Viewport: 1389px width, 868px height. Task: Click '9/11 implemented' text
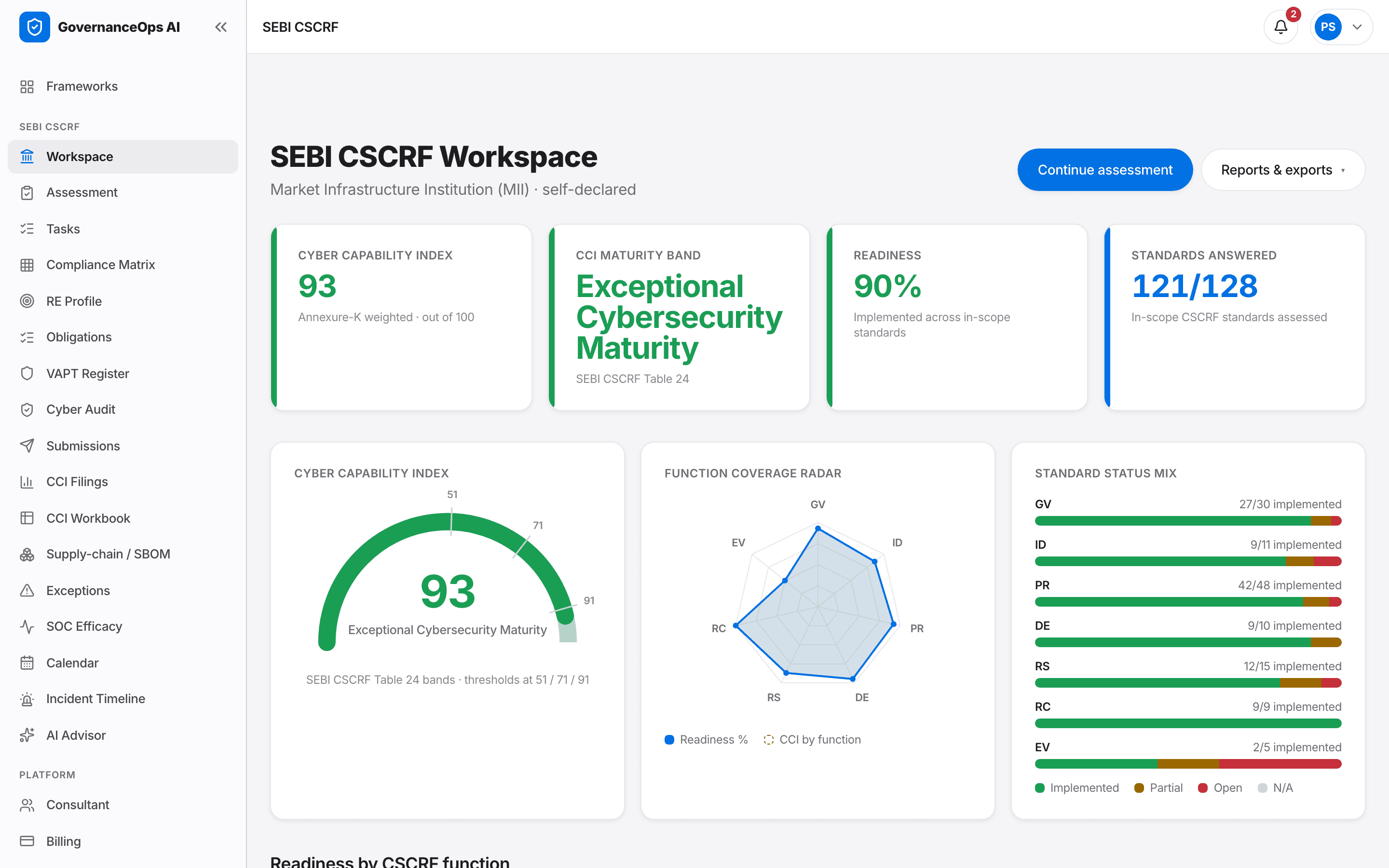(1296, 544)
